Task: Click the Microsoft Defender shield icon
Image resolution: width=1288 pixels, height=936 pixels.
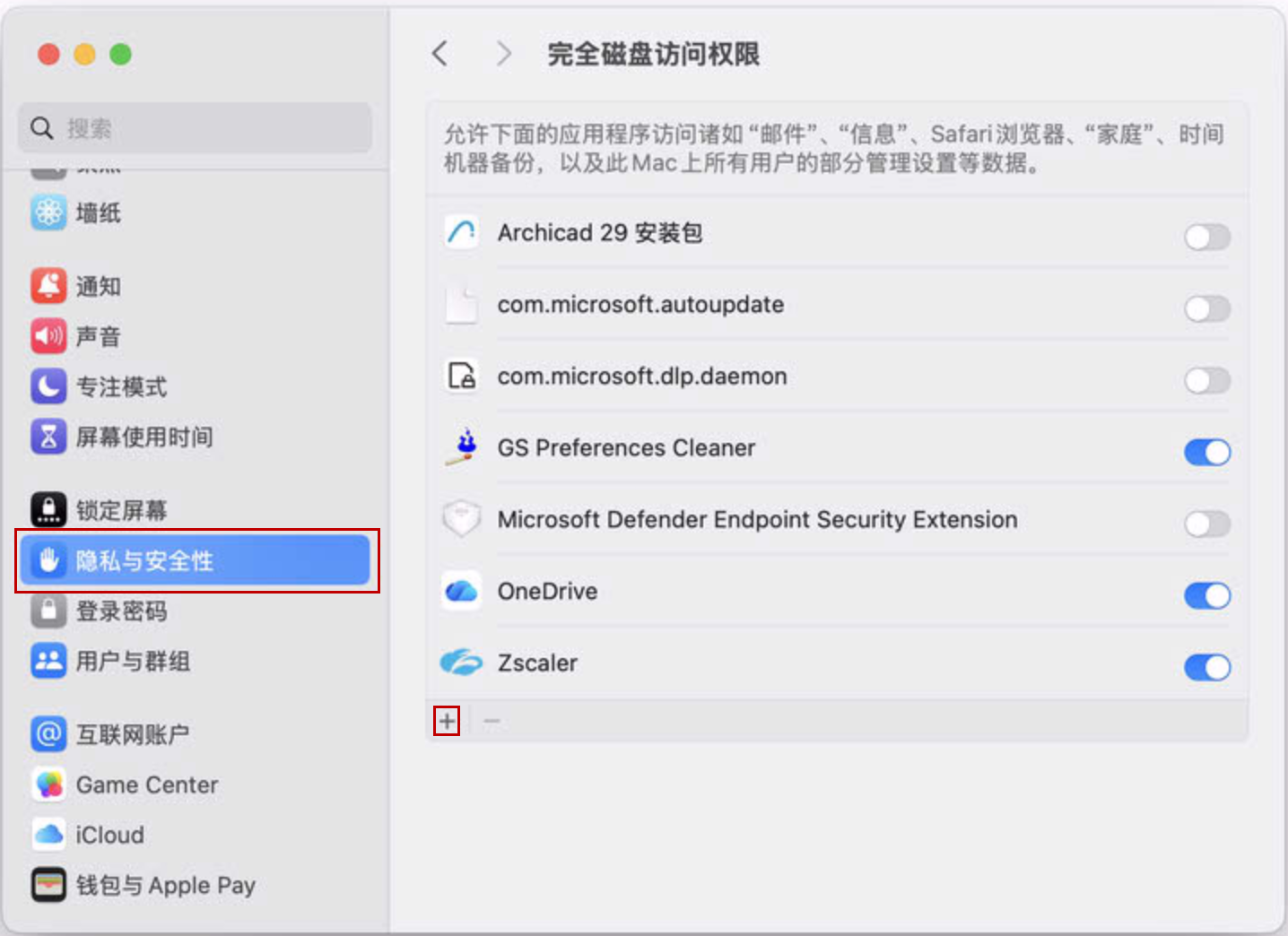Action: tap(462, 519)
